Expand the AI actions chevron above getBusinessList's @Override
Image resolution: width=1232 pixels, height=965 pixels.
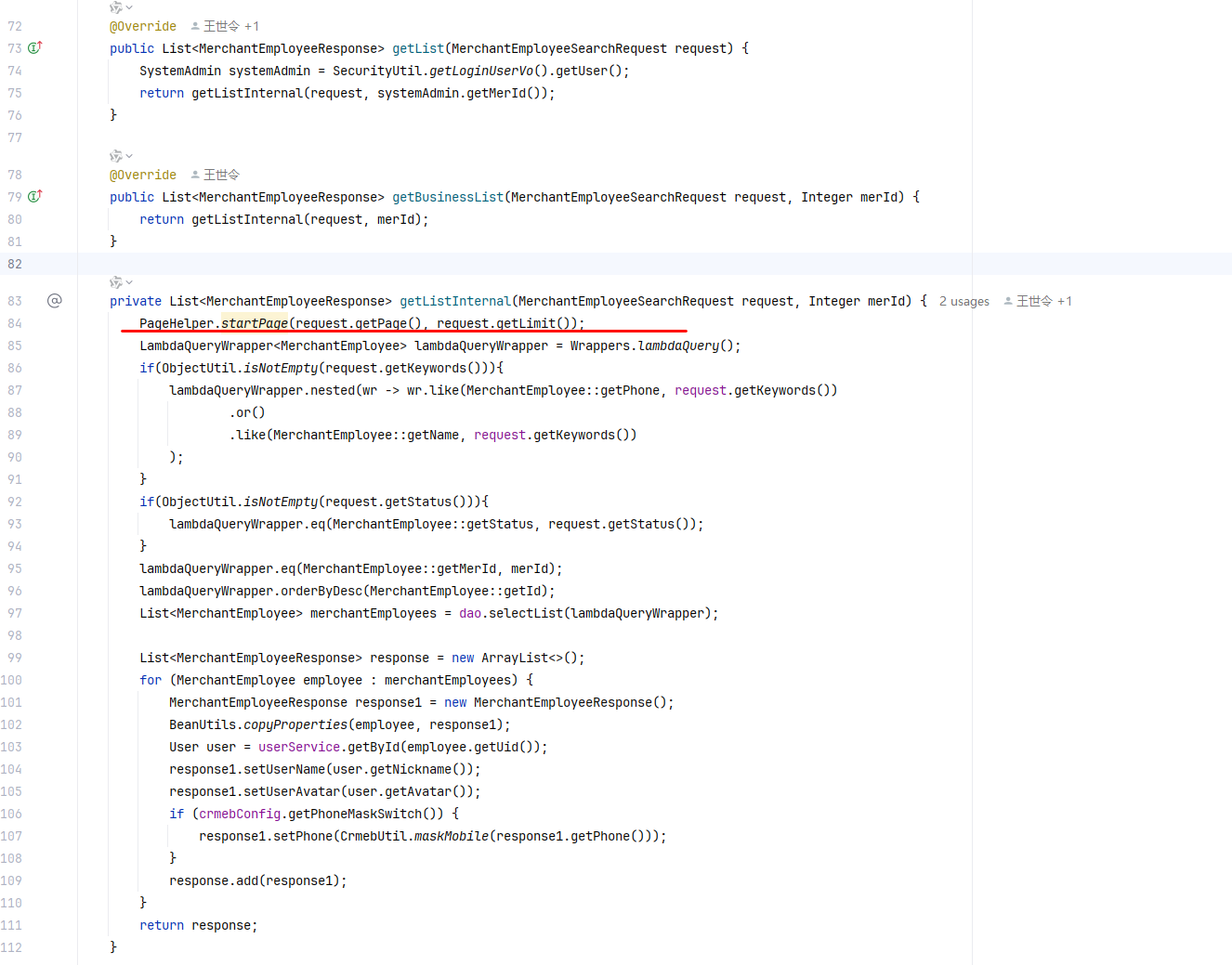[129, 156]
